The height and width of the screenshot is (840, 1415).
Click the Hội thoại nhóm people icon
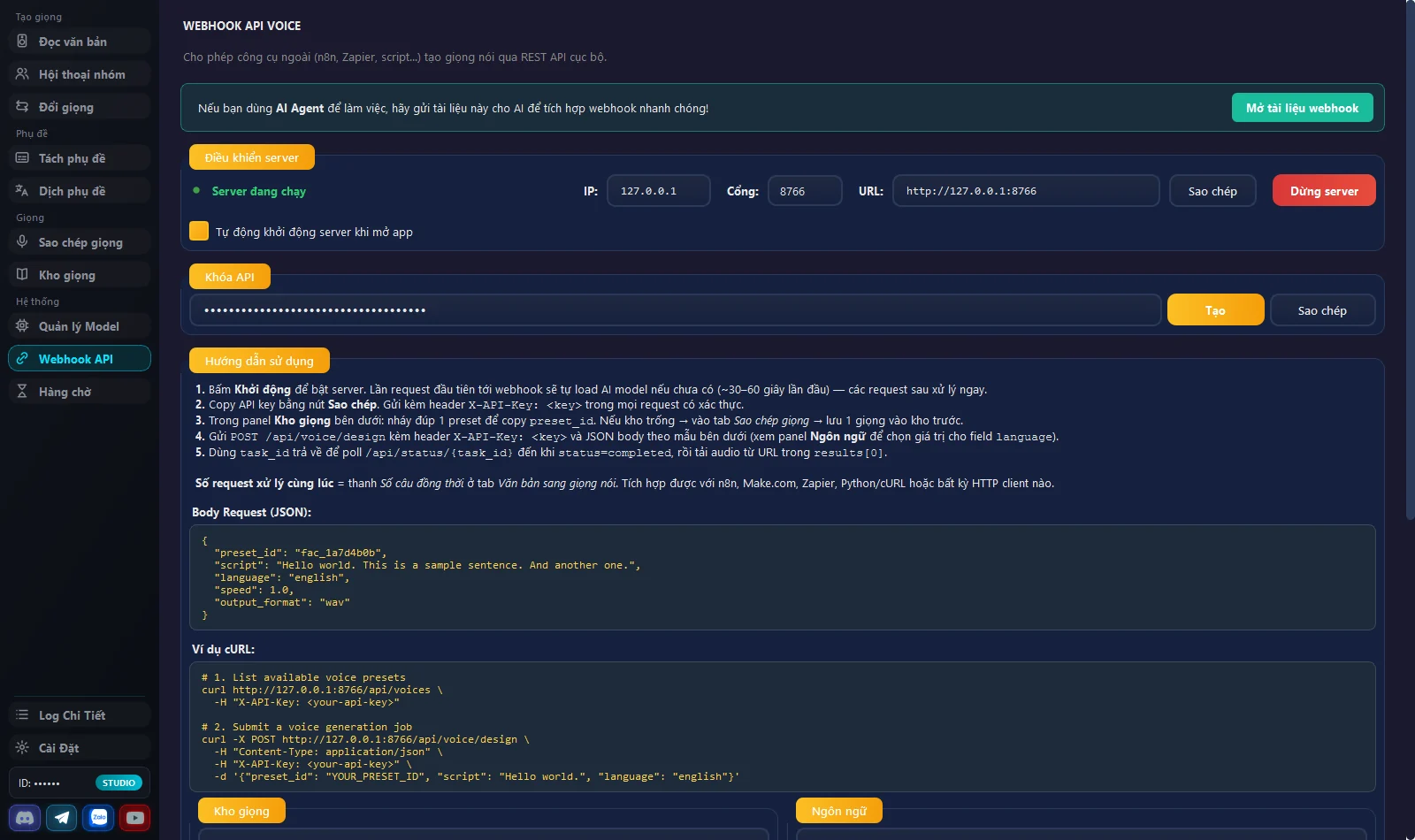(x=22, y=74)
